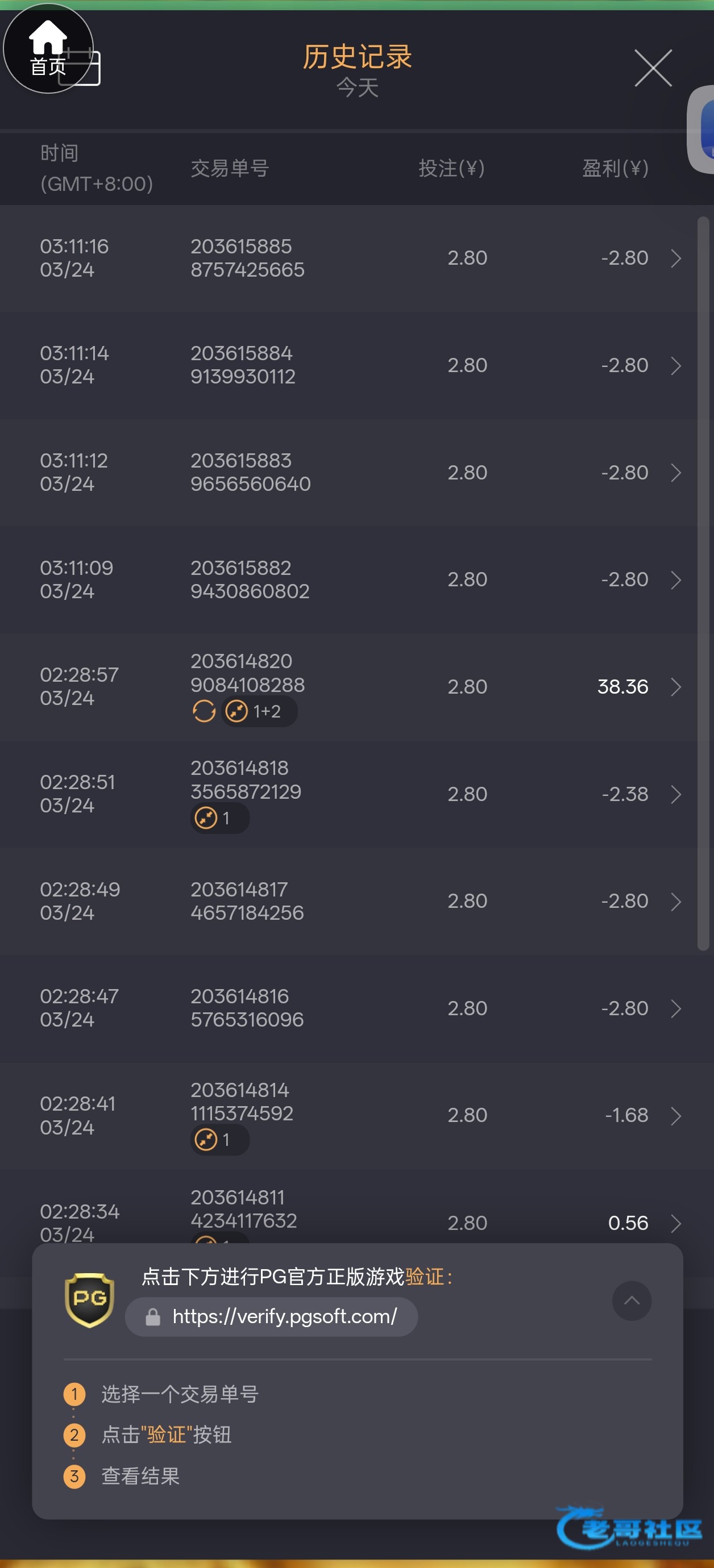The height and width of the screenshot is (1568, 714).
Task: Expand the 38.36 profit record
Action: [675, 687]
